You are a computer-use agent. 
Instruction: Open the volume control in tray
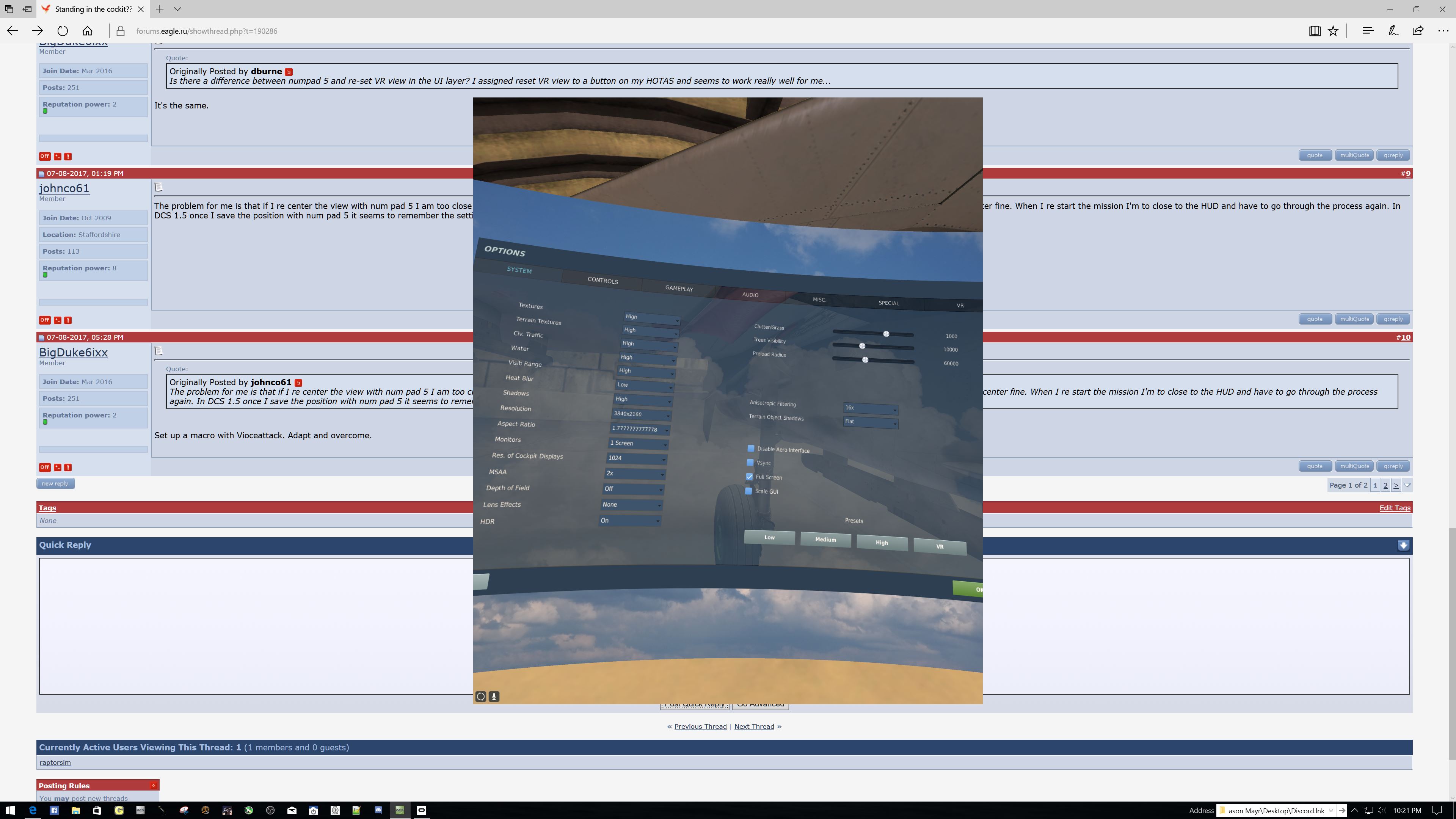click(x=1381, y=810)
